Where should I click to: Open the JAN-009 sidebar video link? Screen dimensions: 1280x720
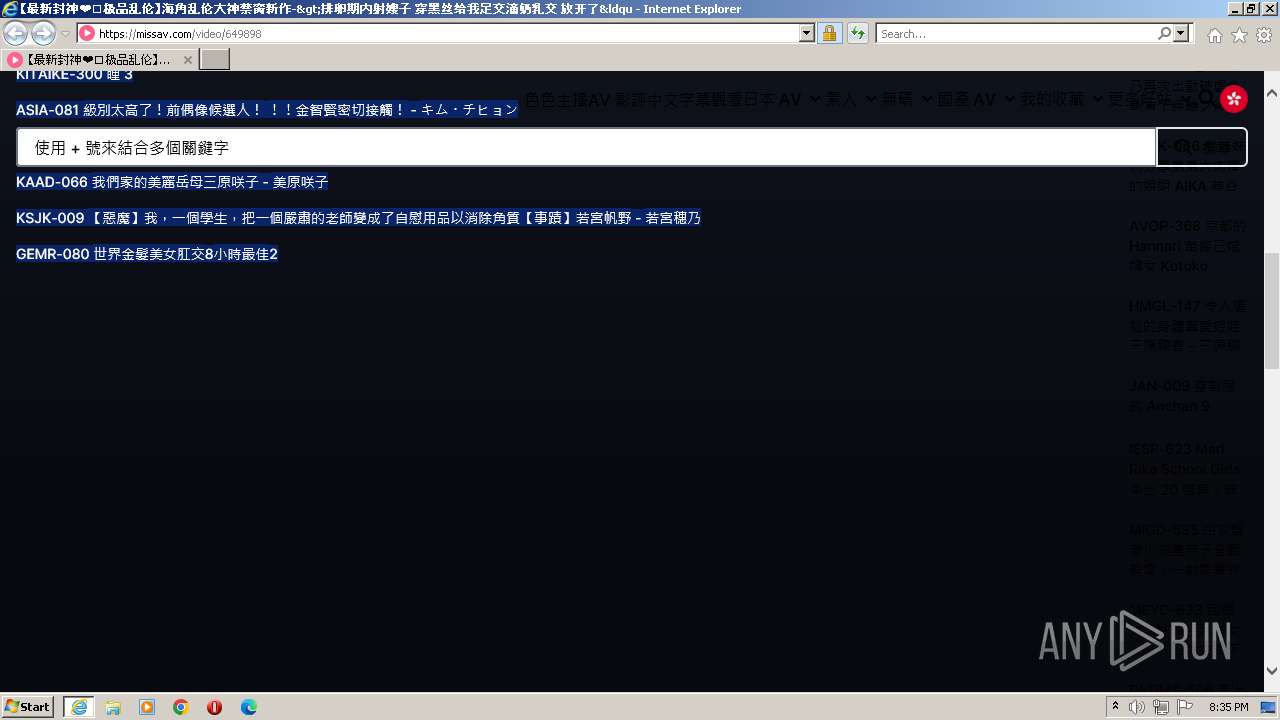click(1184, 396)
